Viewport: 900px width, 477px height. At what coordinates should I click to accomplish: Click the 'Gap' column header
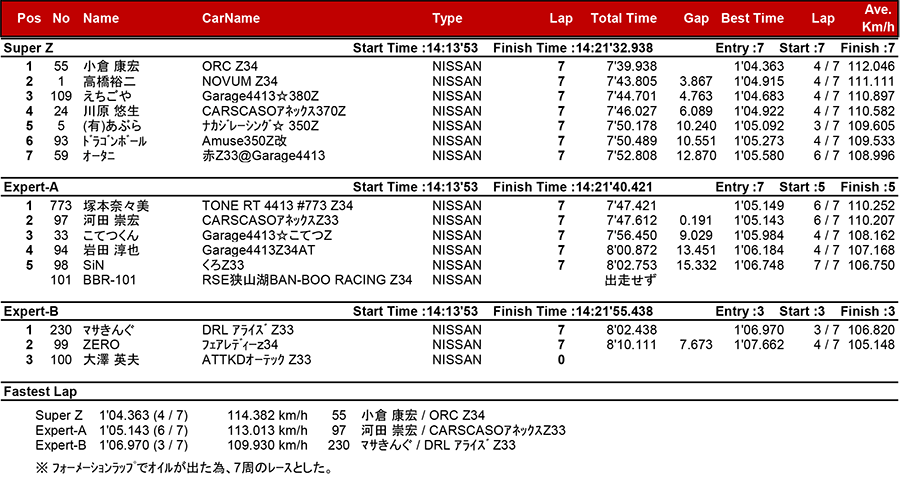[696, 18]
